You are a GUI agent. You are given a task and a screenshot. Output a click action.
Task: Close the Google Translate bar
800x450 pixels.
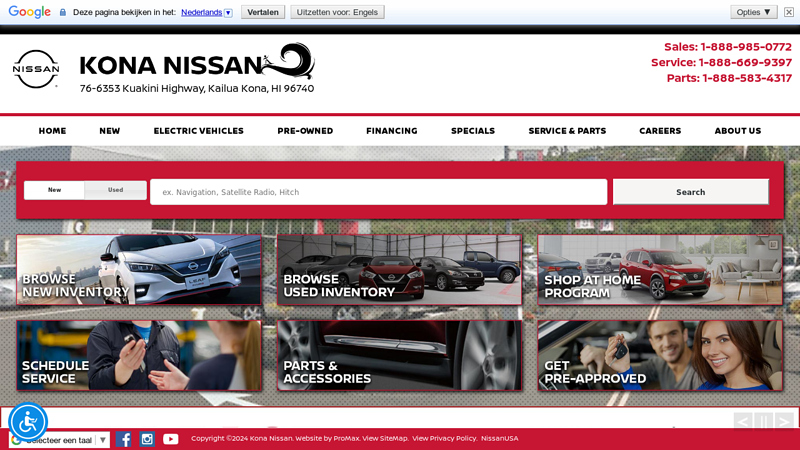point(789,12)
